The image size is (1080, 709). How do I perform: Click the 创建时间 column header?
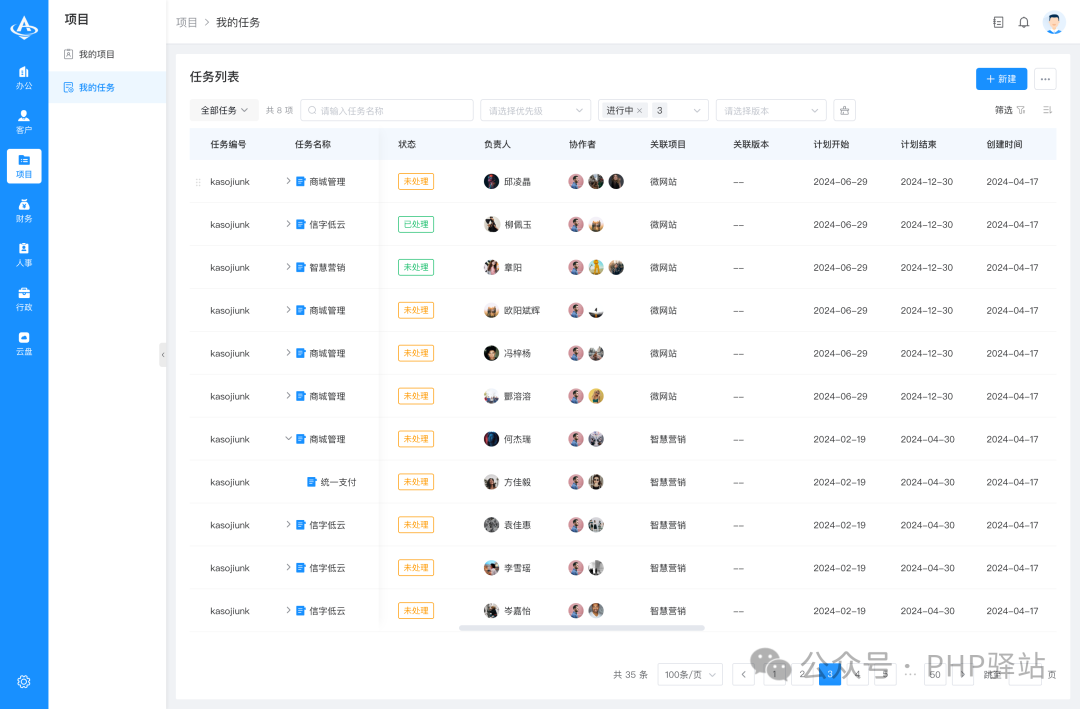coord(1004,144)
